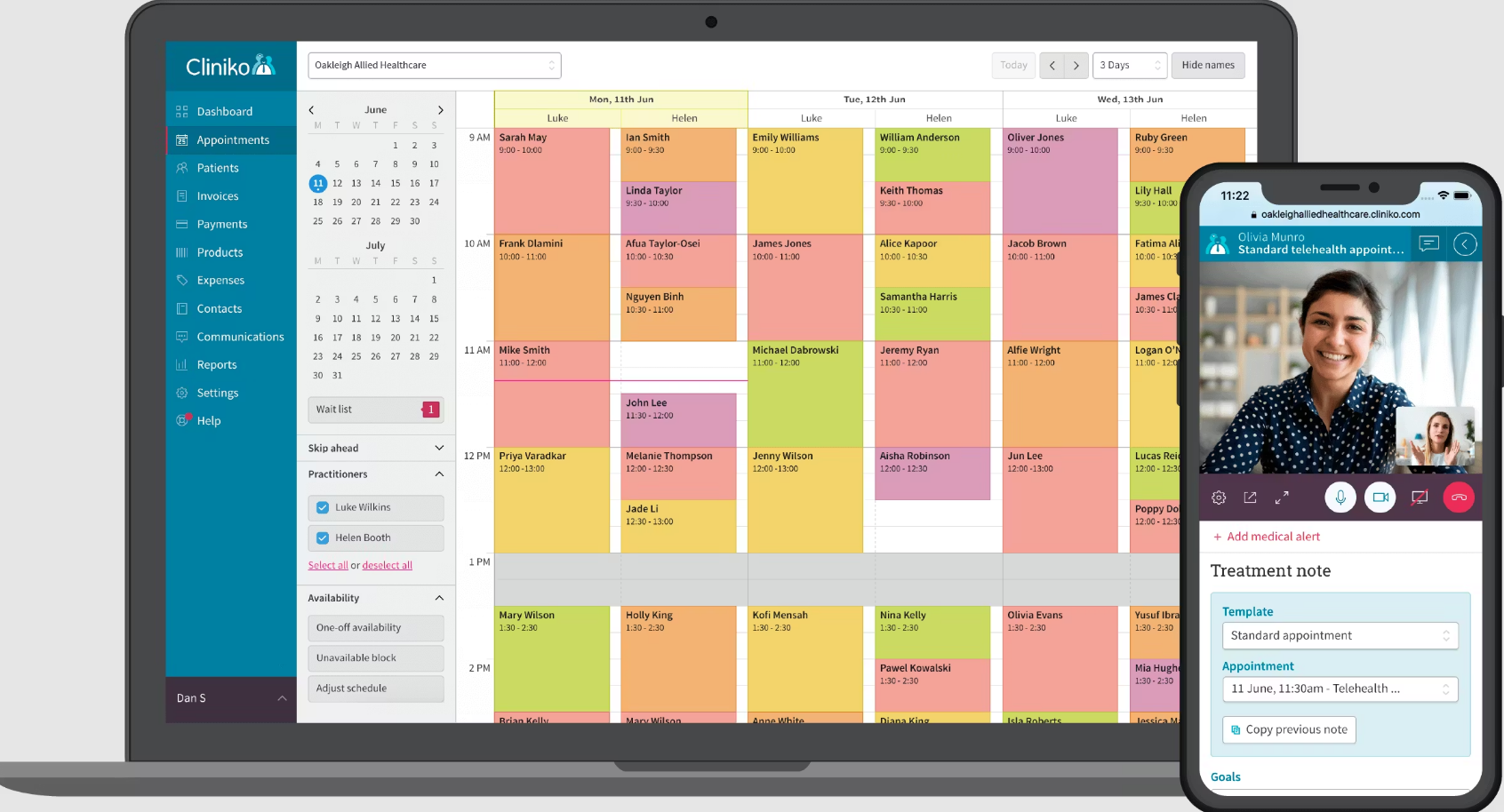This screenshot has width=1504, height=812.
Task: Click the plus icon beside Add medical alert
Action: click(1217, 537)
